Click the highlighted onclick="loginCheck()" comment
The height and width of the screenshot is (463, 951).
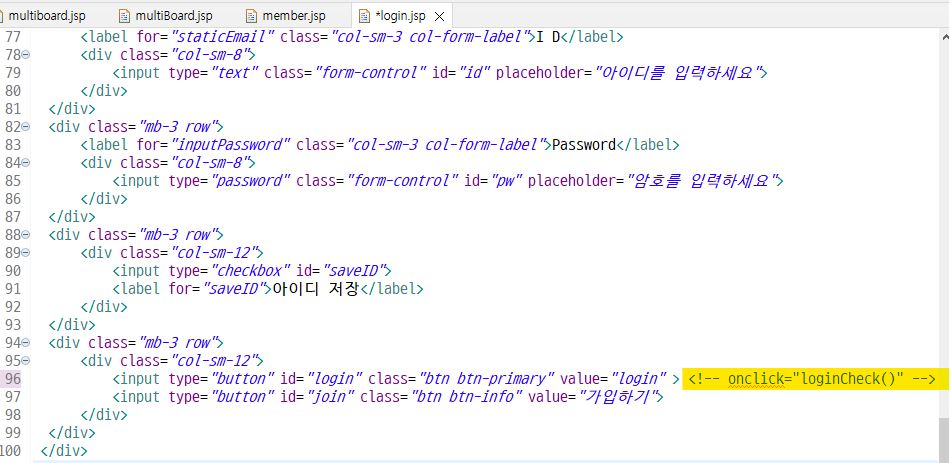[812, 379]
